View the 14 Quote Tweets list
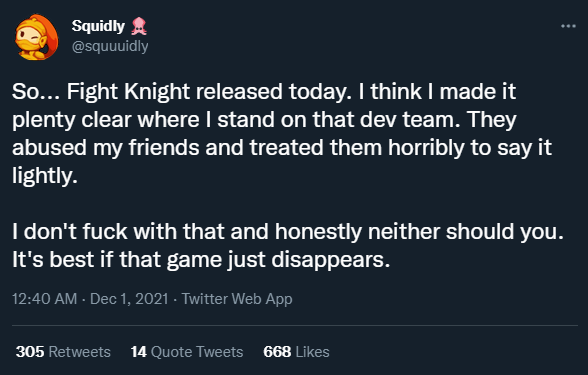Screen dimensions: 588x375 [x=187, y=352]
